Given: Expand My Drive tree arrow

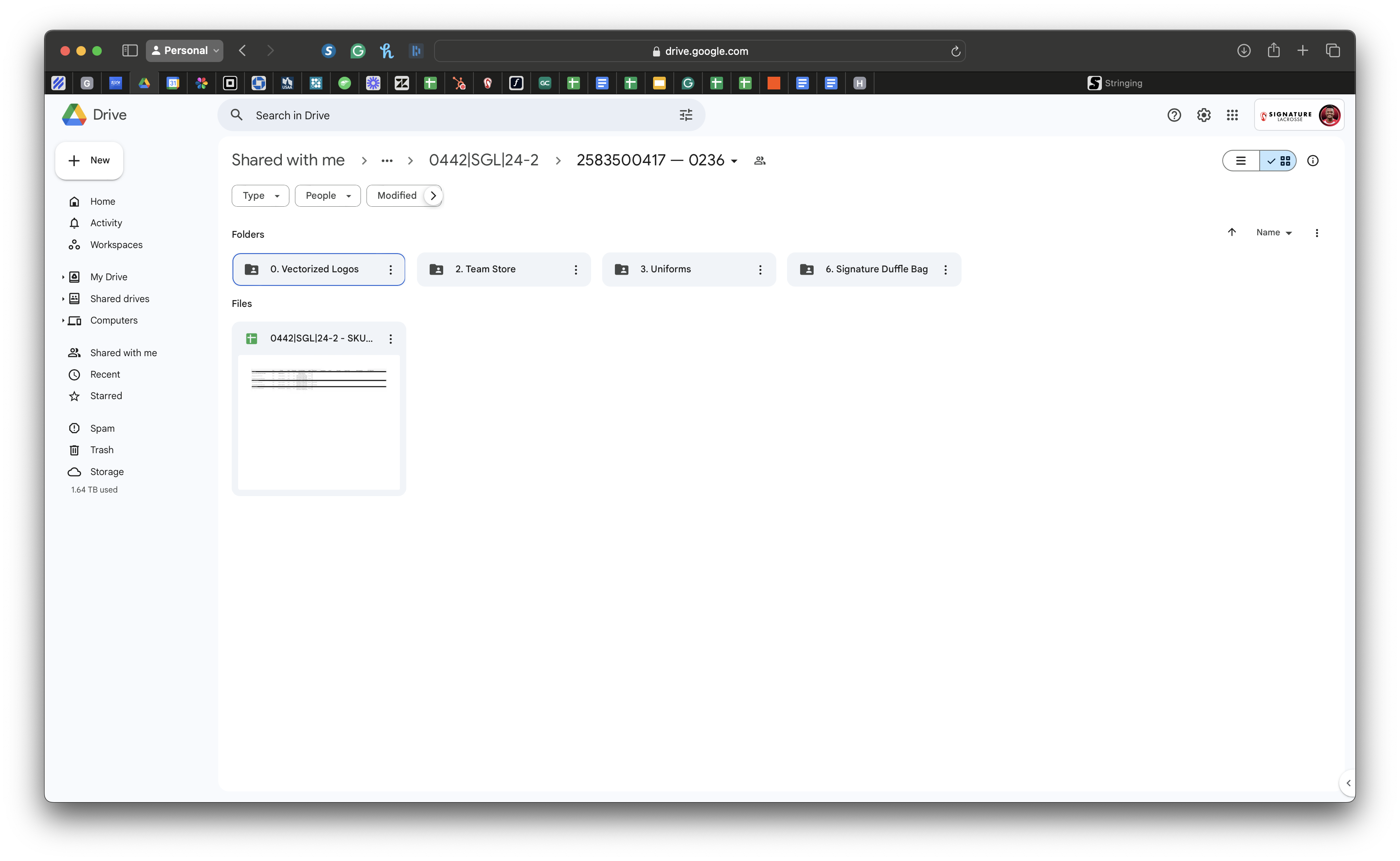Looking at the screenshot, I should click(x=63, y=277).
